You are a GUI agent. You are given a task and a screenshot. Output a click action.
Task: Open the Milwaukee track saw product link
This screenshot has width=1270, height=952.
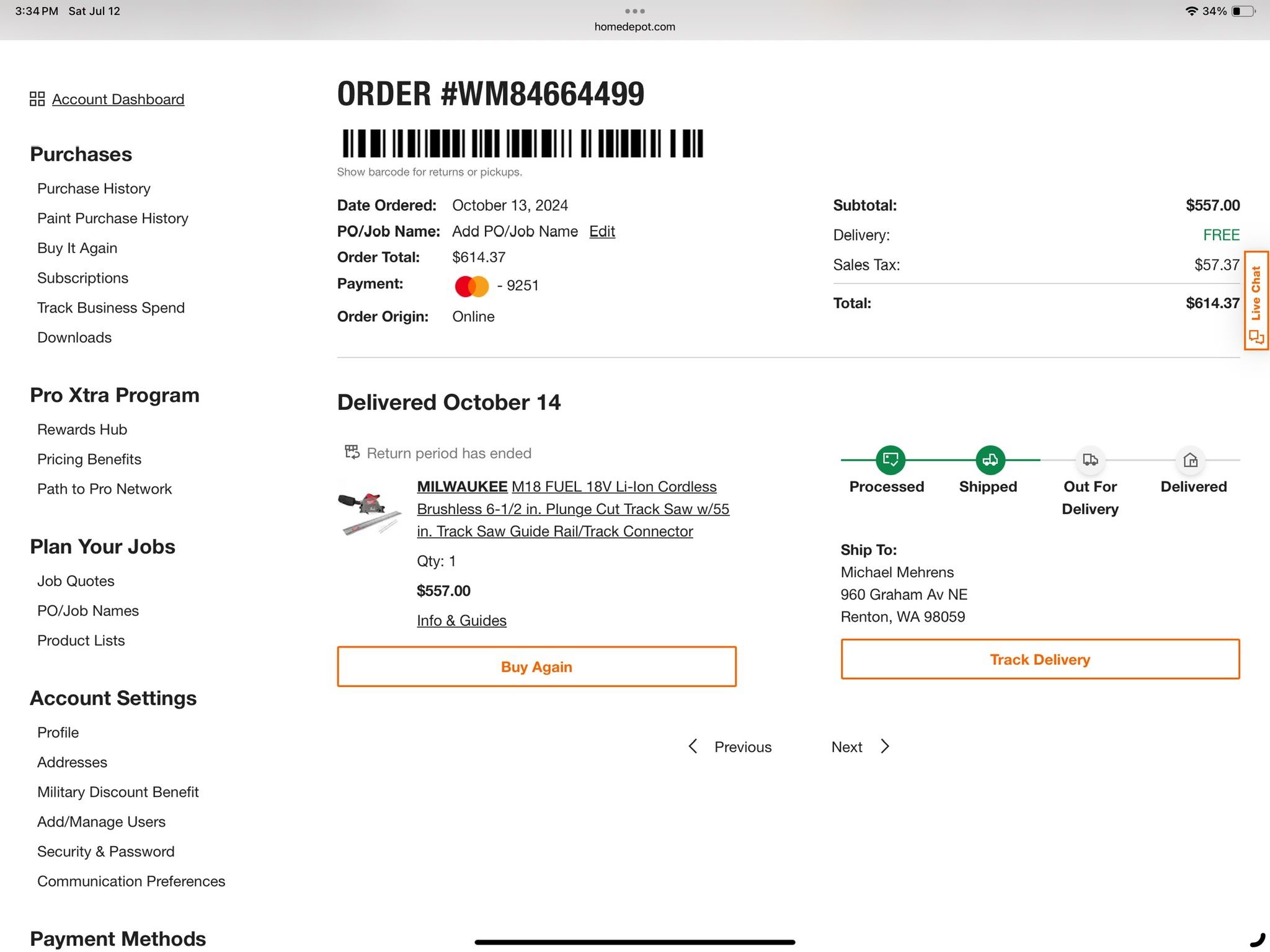(x=573, y=509)
